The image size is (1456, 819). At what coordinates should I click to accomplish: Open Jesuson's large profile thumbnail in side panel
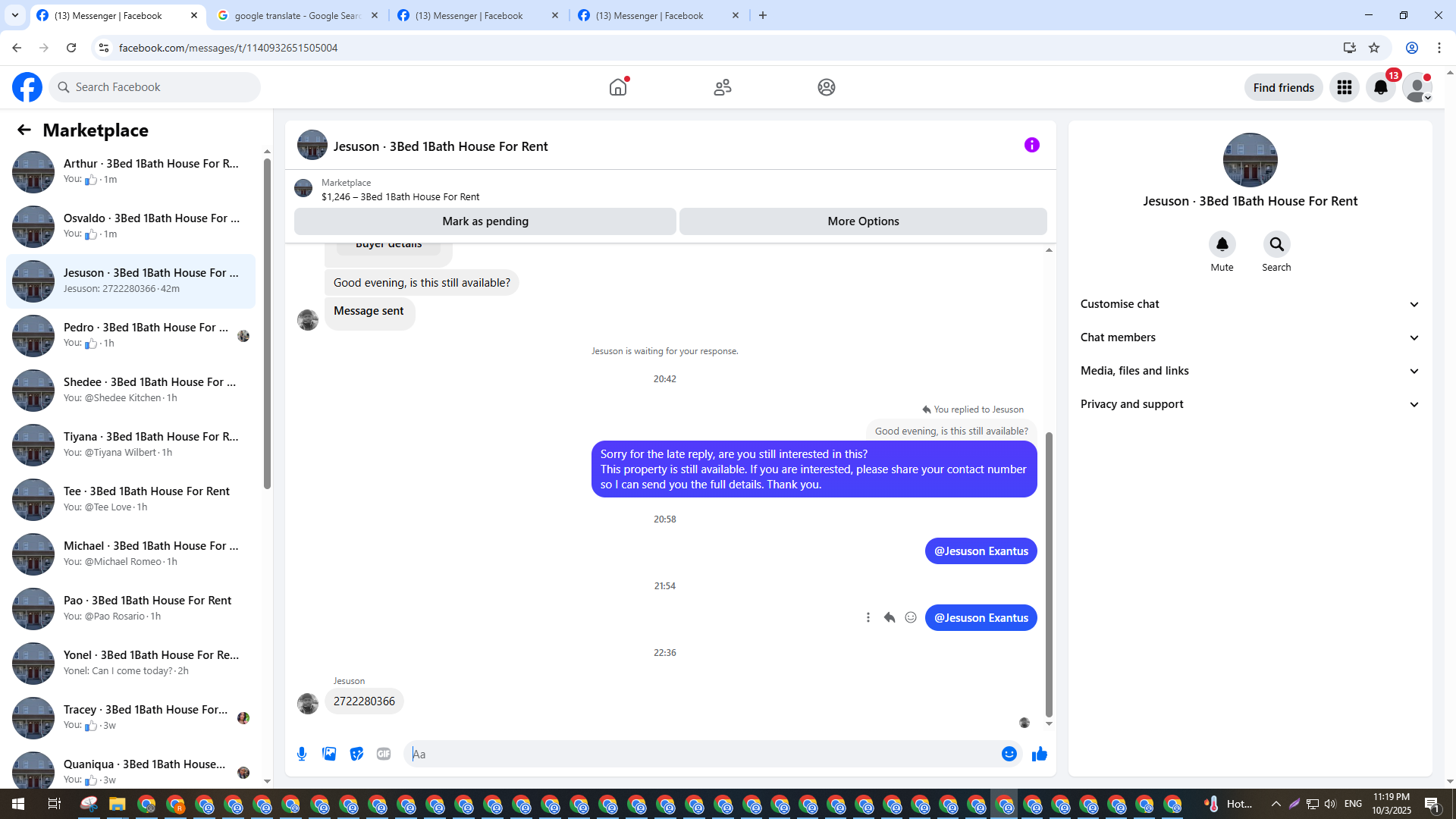pos(1250,160)
